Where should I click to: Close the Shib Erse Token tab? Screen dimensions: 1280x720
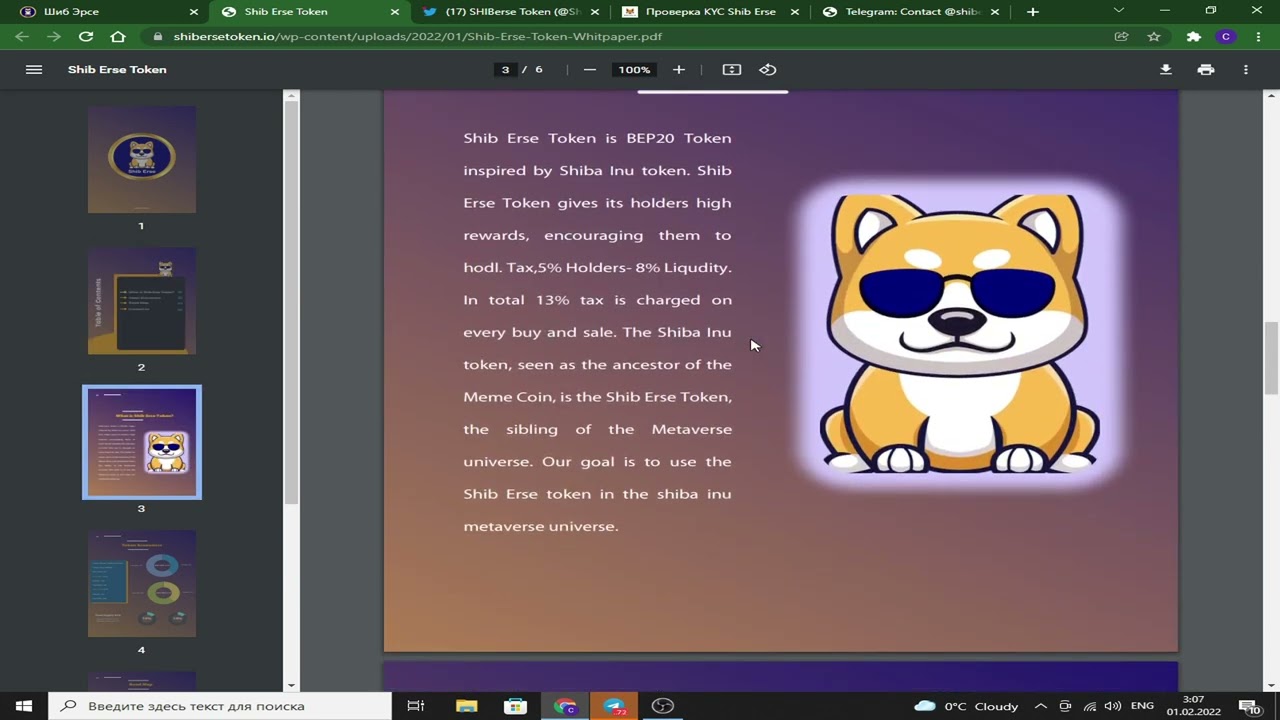pyautogui.click(x=395, y=12)
